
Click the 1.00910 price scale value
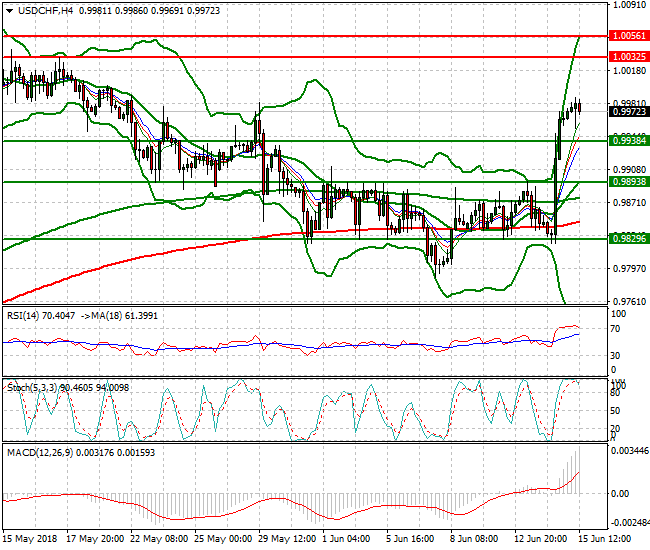pos(629,5)
